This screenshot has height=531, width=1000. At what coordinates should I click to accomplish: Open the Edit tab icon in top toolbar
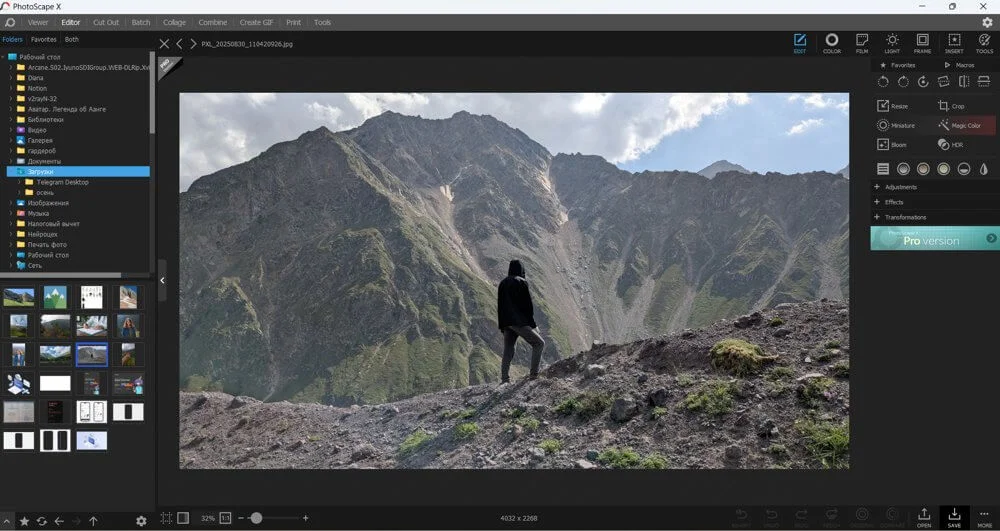pyautogui.click(x=800, y=43)
